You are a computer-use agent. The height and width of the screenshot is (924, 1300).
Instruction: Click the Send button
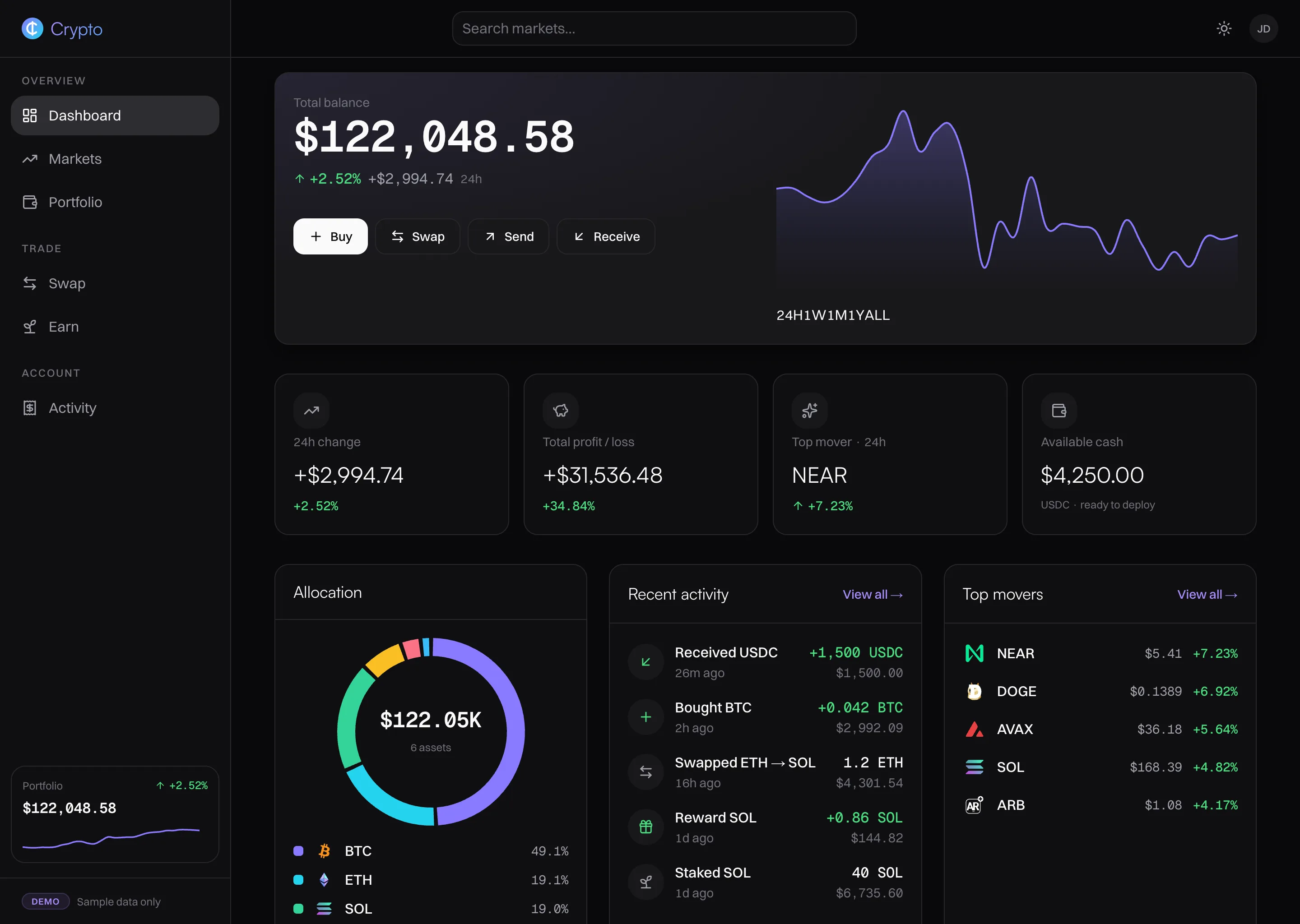508,236
